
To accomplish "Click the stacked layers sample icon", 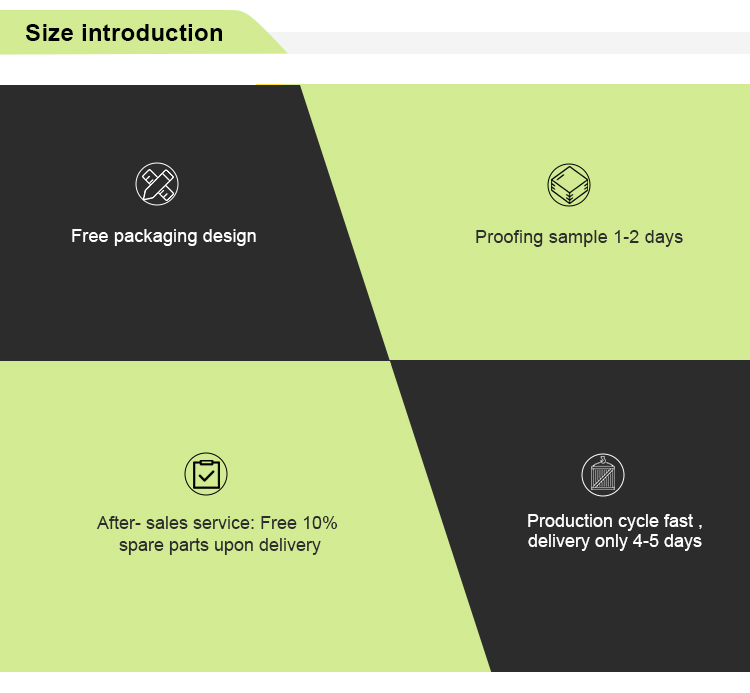I will pyautogui.click(x=569, y=185).
